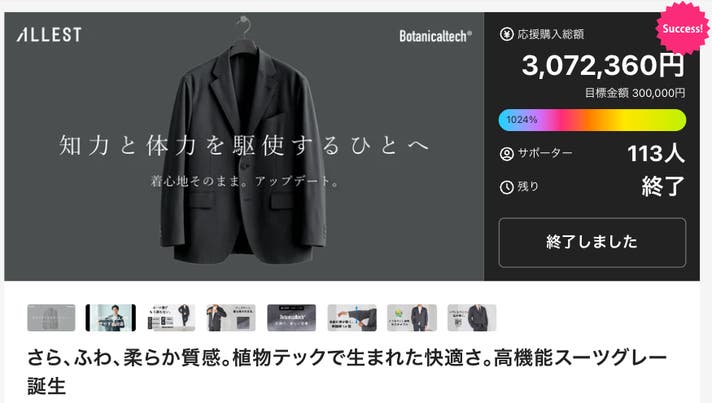Select the dark Botanicaltech banner thumbnail
Image resolution: width=712 pixels, height=403 pixels.
(x=292, y=318)
